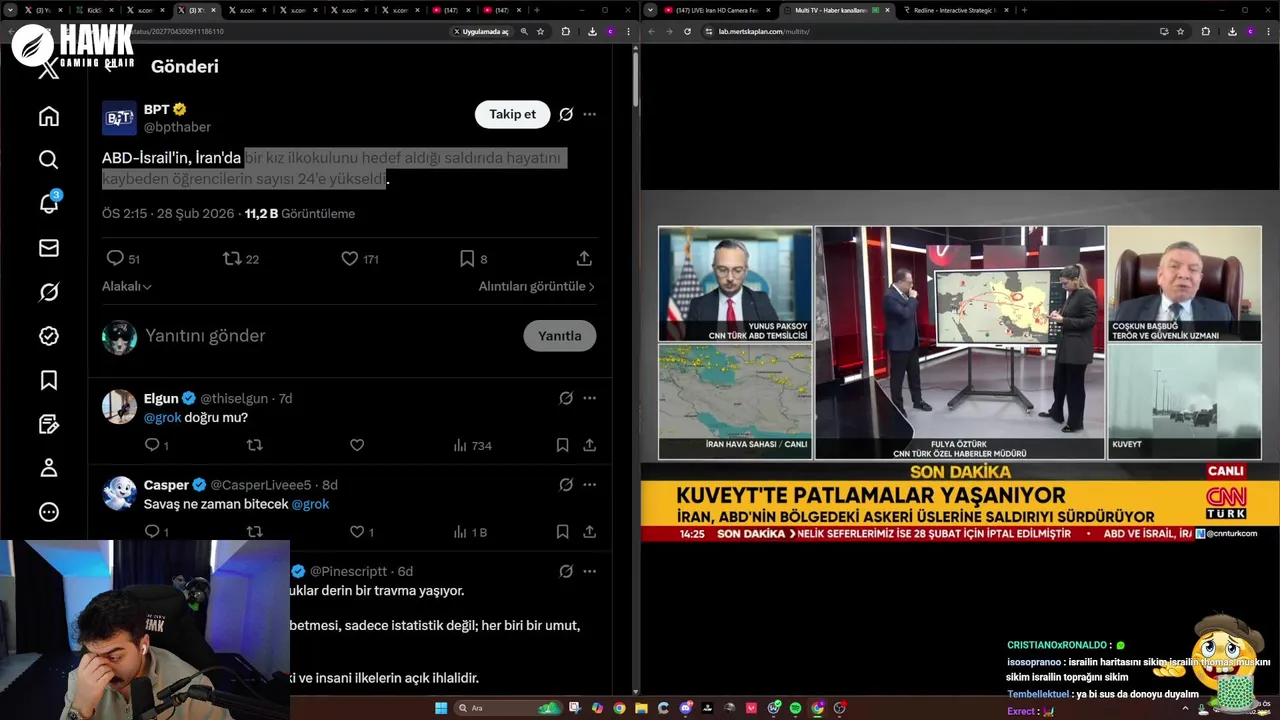This screenshot has height=720, width=1280.
Task: Reload the lab.mertskaplan.com page
Action: click(x=687, y=31)
